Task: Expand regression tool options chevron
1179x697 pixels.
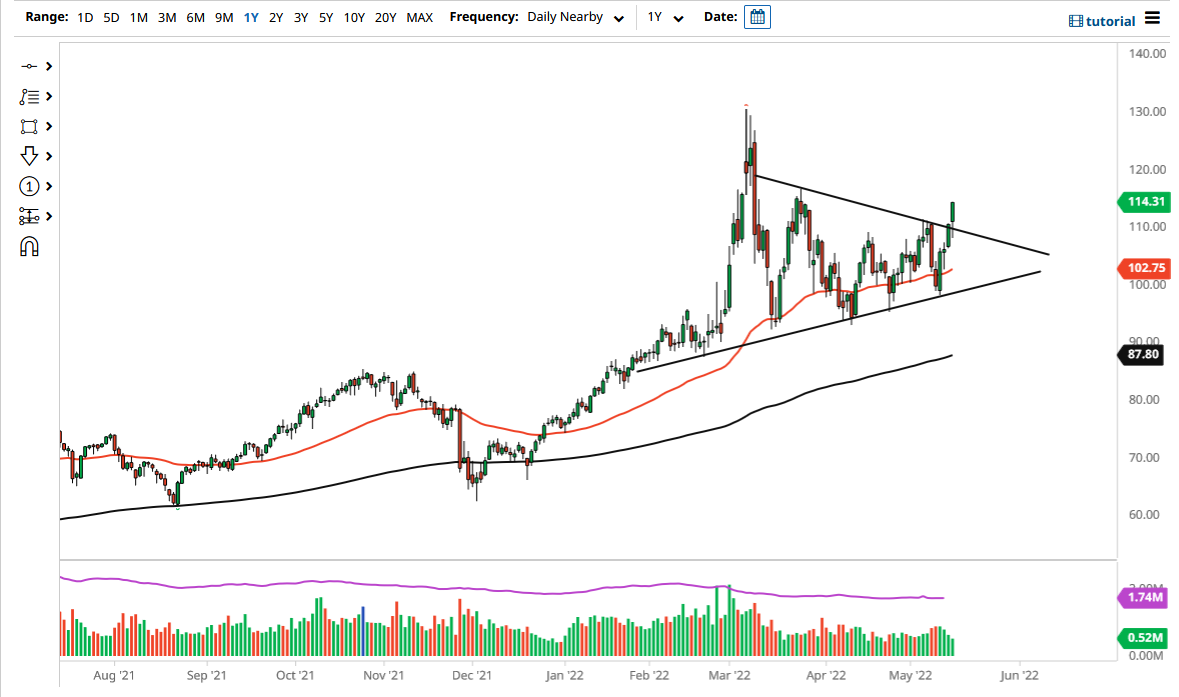Action: (x=49, y=217)
